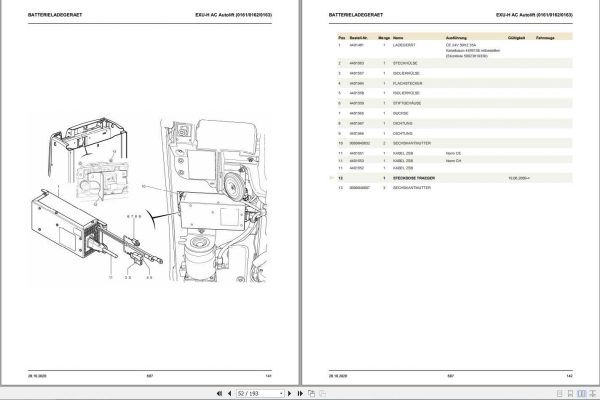This screenshot has width=600, height=400.
Task: Go to the previous page
Action: click(x=230, y=393)
